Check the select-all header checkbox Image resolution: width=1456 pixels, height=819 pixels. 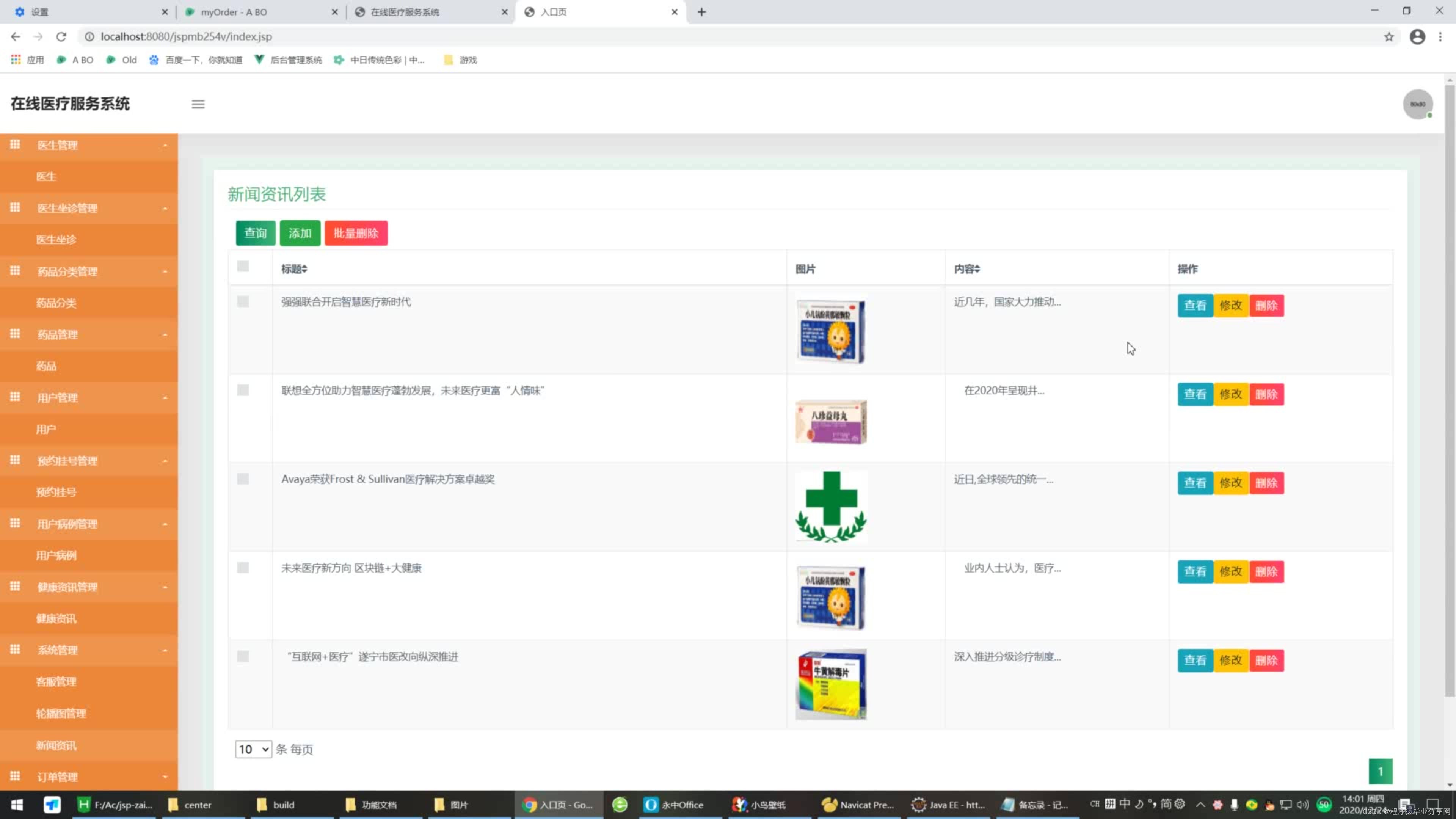click(x=243, y=266)
